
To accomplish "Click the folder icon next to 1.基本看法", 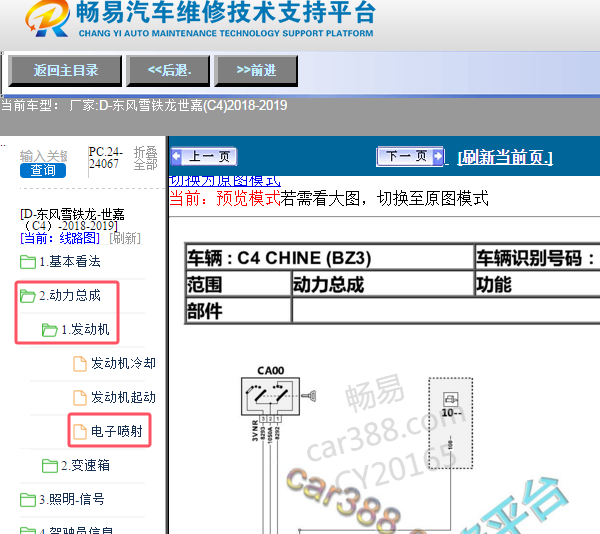I will click(28, 262).
